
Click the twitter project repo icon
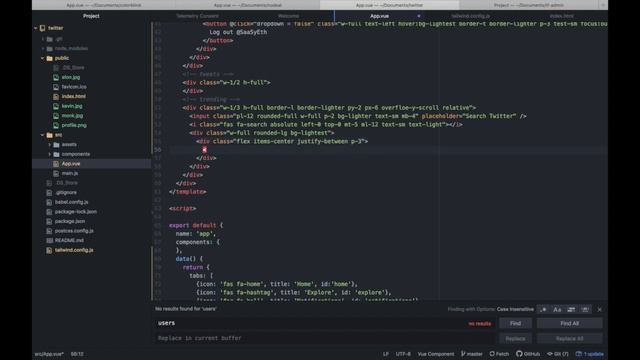pos(42,28)
